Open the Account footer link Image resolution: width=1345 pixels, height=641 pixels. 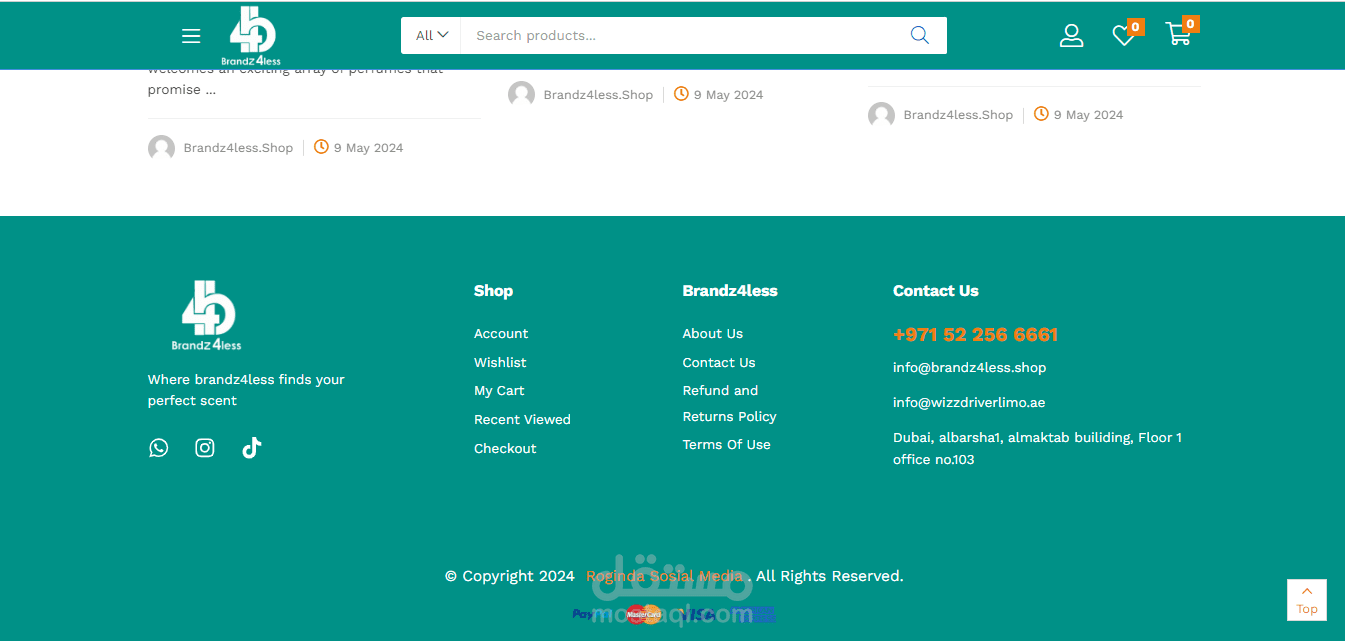501,334
